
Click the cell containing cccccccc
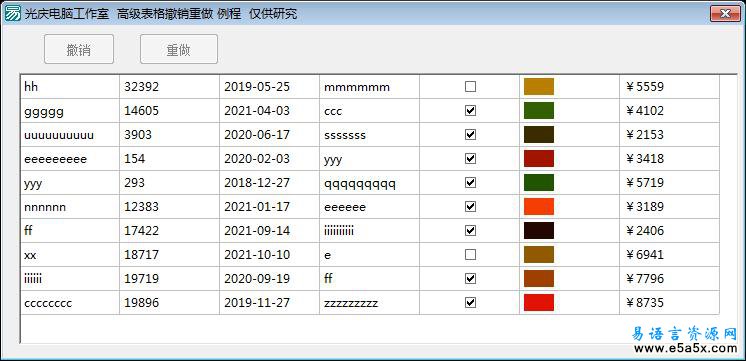tap(70, 302)
